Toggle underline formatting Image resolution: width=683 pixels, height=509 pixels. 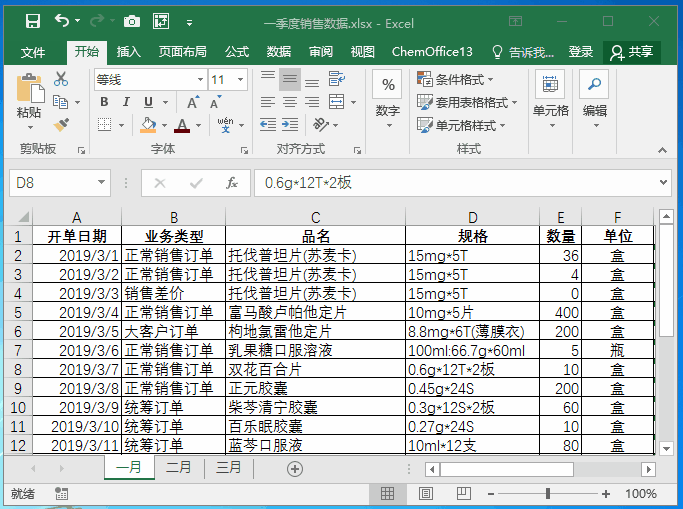[148, 102]
